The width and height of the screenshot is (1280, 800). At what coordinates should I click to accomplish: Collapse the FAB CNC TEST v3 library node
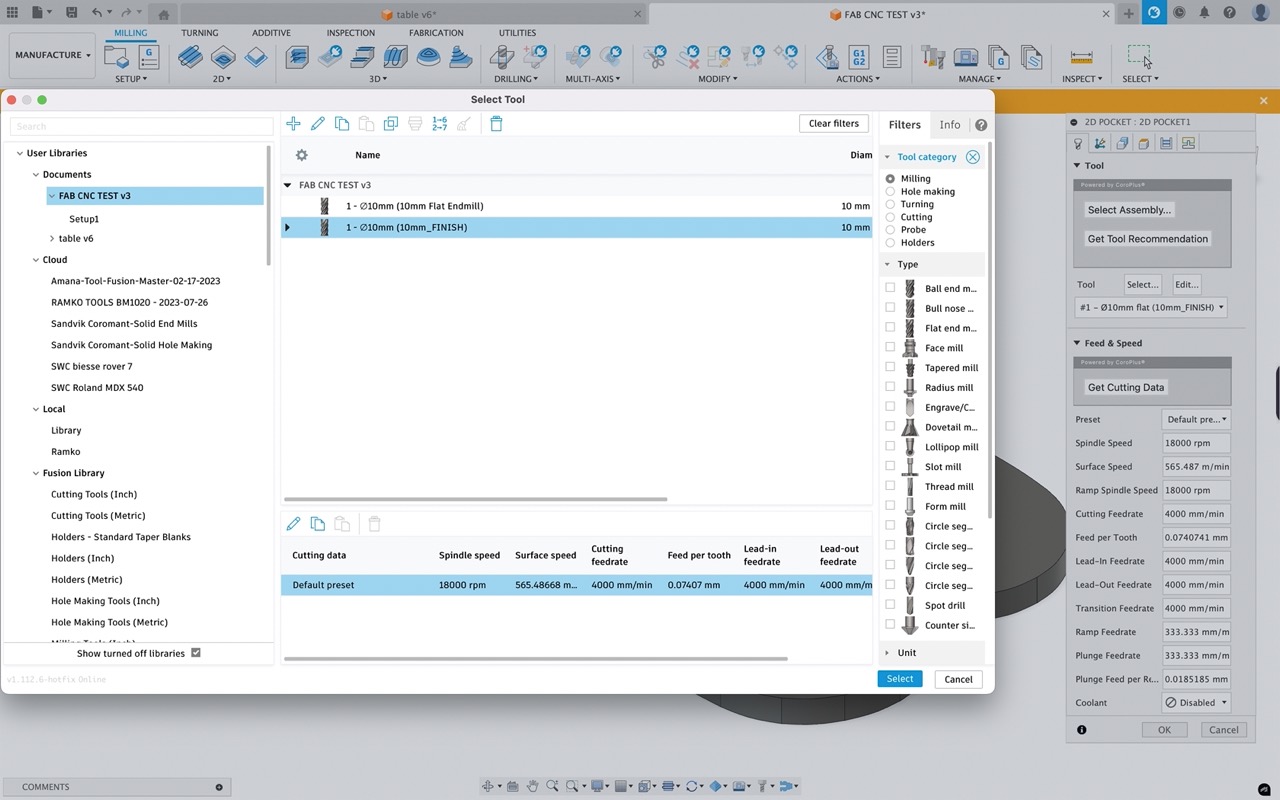tap(52, 196)
